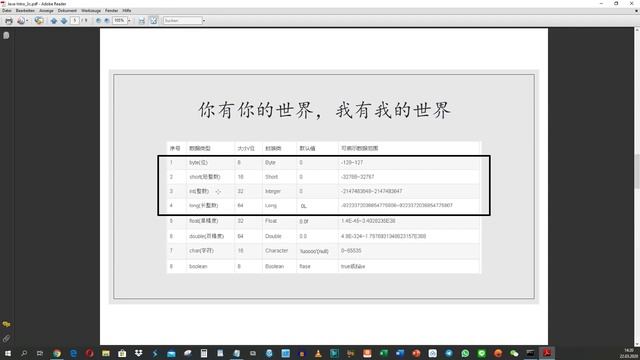Open Word from the taskbar
The height and width of the screenshot is (360, 640).
(400, 353)
